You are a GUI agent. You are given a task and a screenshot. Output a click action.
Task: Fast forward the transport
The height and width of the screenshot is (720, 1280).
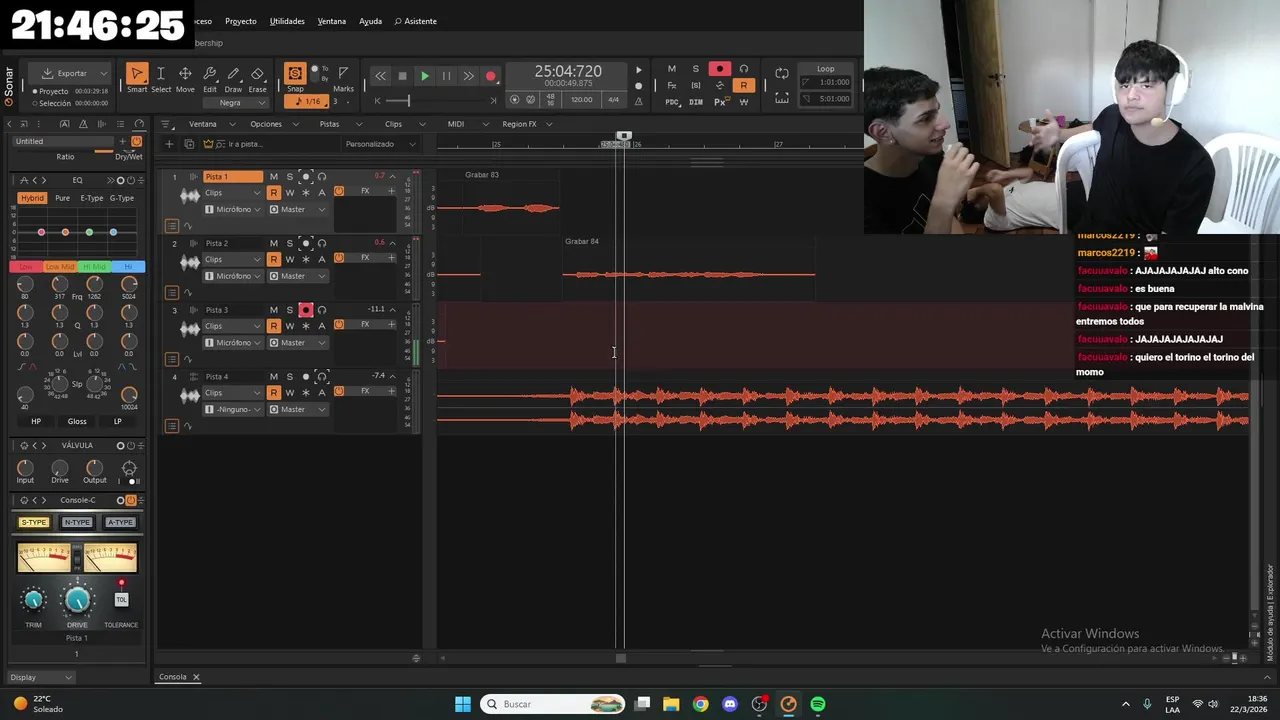pos(468,76)
